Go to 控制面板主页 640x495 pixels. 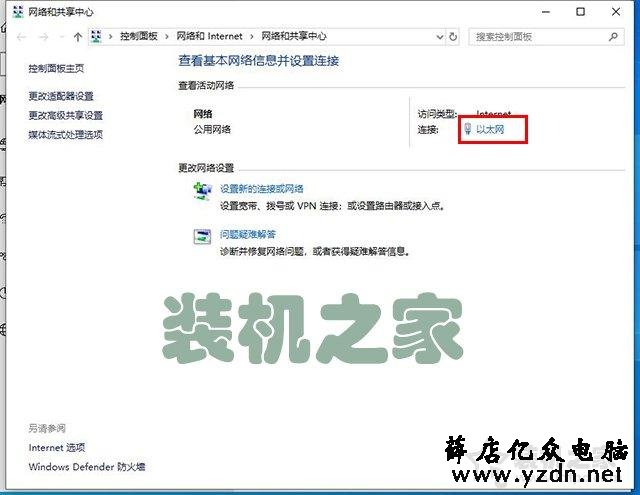click(x=56, y=68)
